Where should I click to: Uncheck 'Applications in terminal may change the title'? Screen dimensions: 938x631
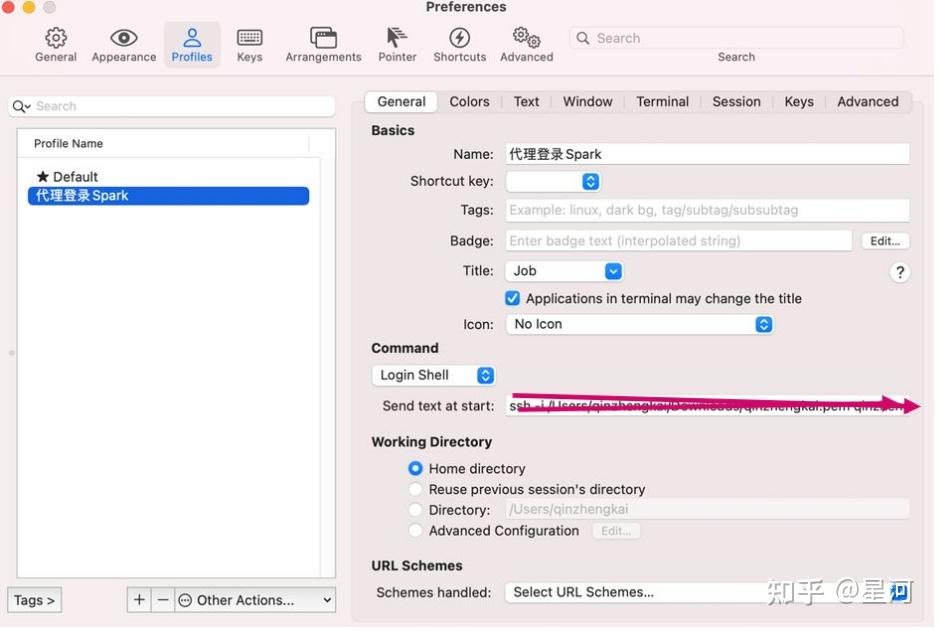[x=512, y=298]
